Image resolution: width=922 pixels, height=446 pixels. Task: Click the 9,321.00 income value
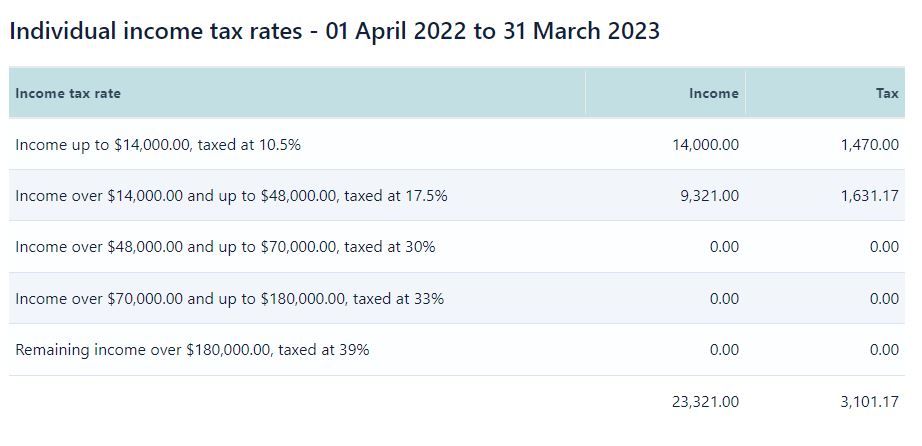coord(710,196)
